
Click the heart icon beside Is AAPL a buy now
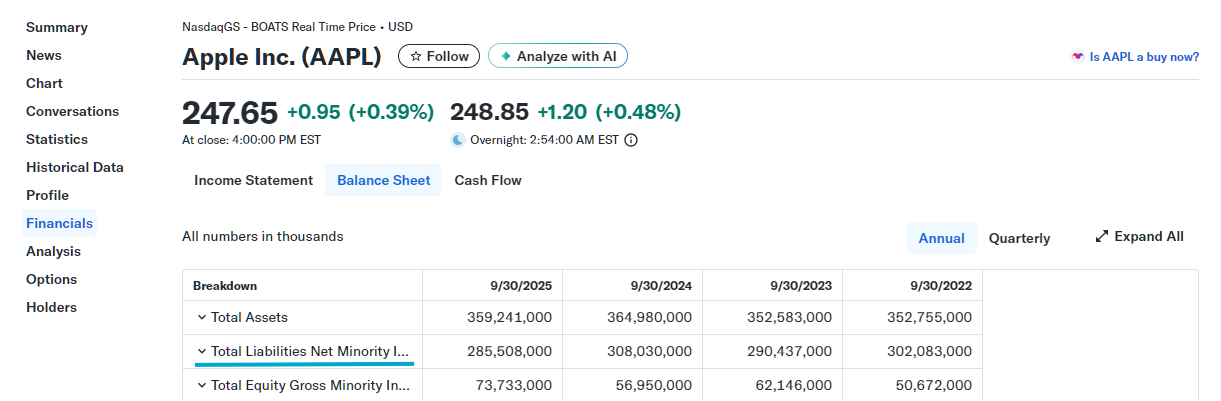1077,57
